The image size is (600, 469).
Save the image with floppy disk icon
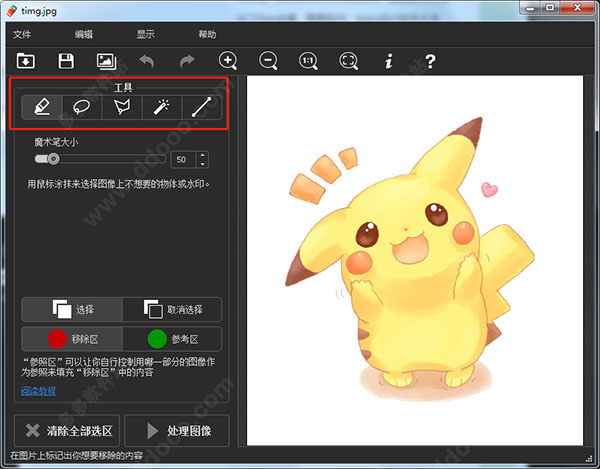click(66, 61)
